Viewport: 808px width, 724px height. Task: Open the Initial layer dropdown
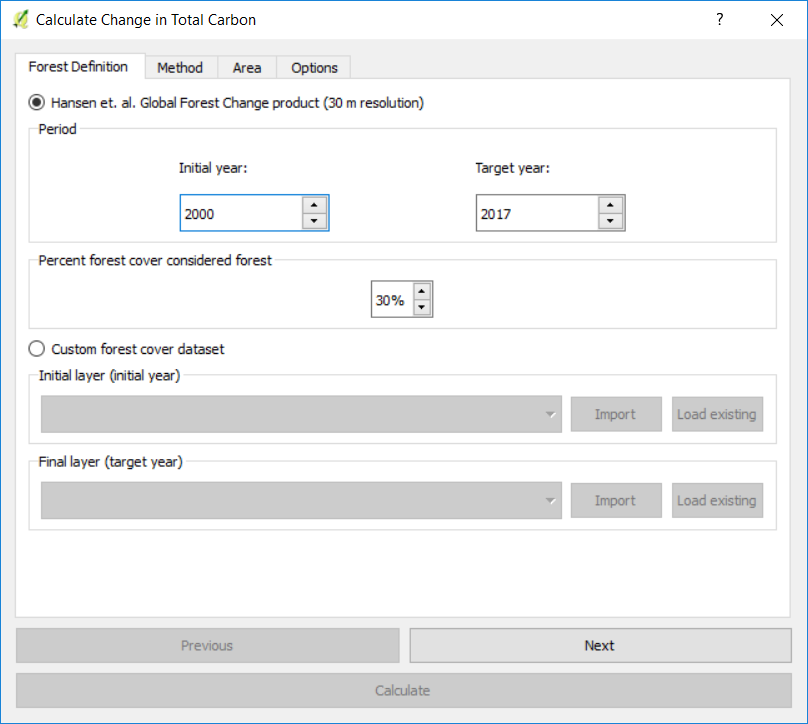[x=301, y=414]
